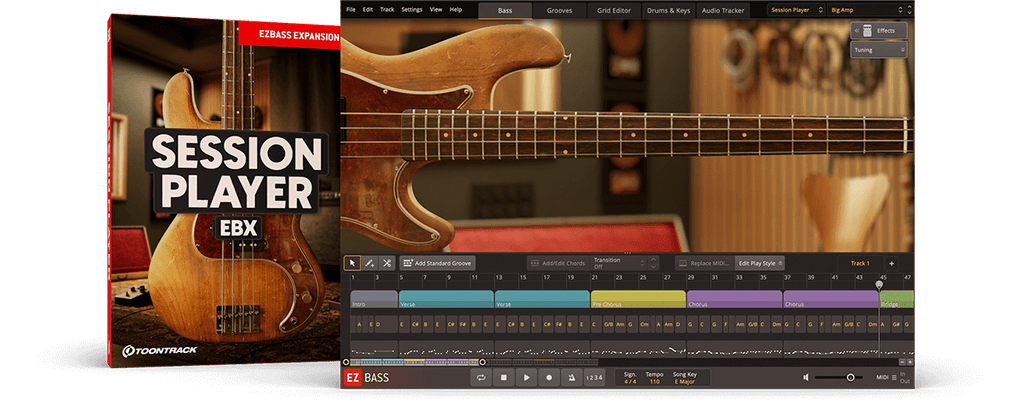Switch to the Bass tab
The width and height of the screenshot is (1024, 416).
505,10
